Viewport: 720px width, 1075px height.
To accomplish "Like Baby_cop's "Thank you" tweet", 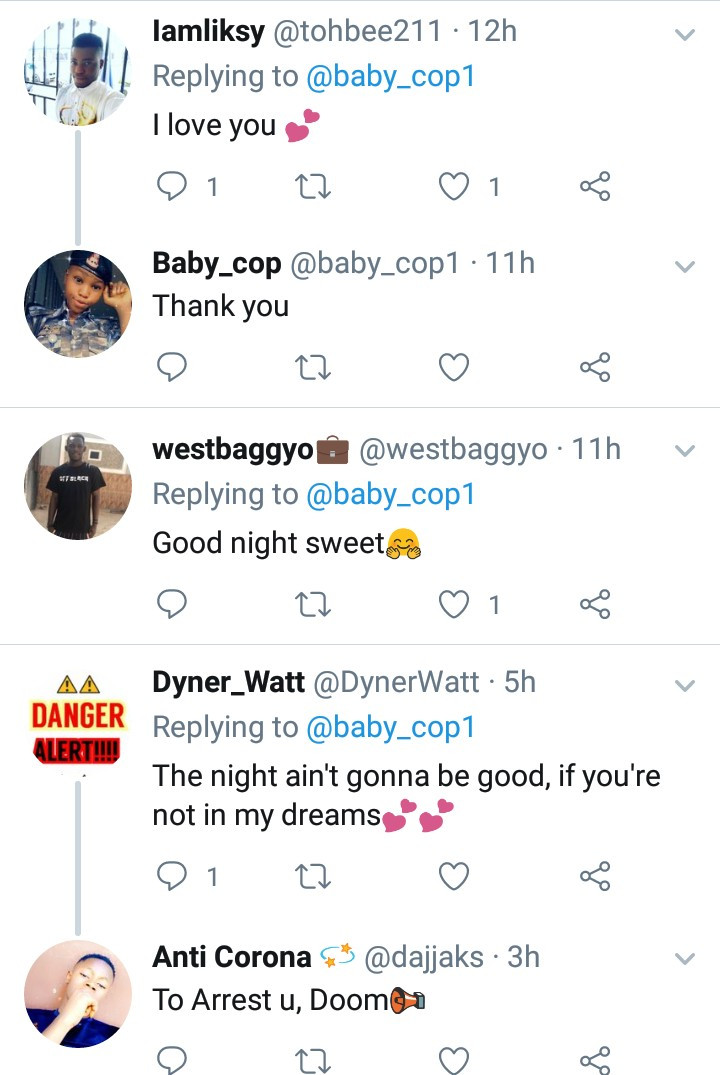I will point(455,368).
